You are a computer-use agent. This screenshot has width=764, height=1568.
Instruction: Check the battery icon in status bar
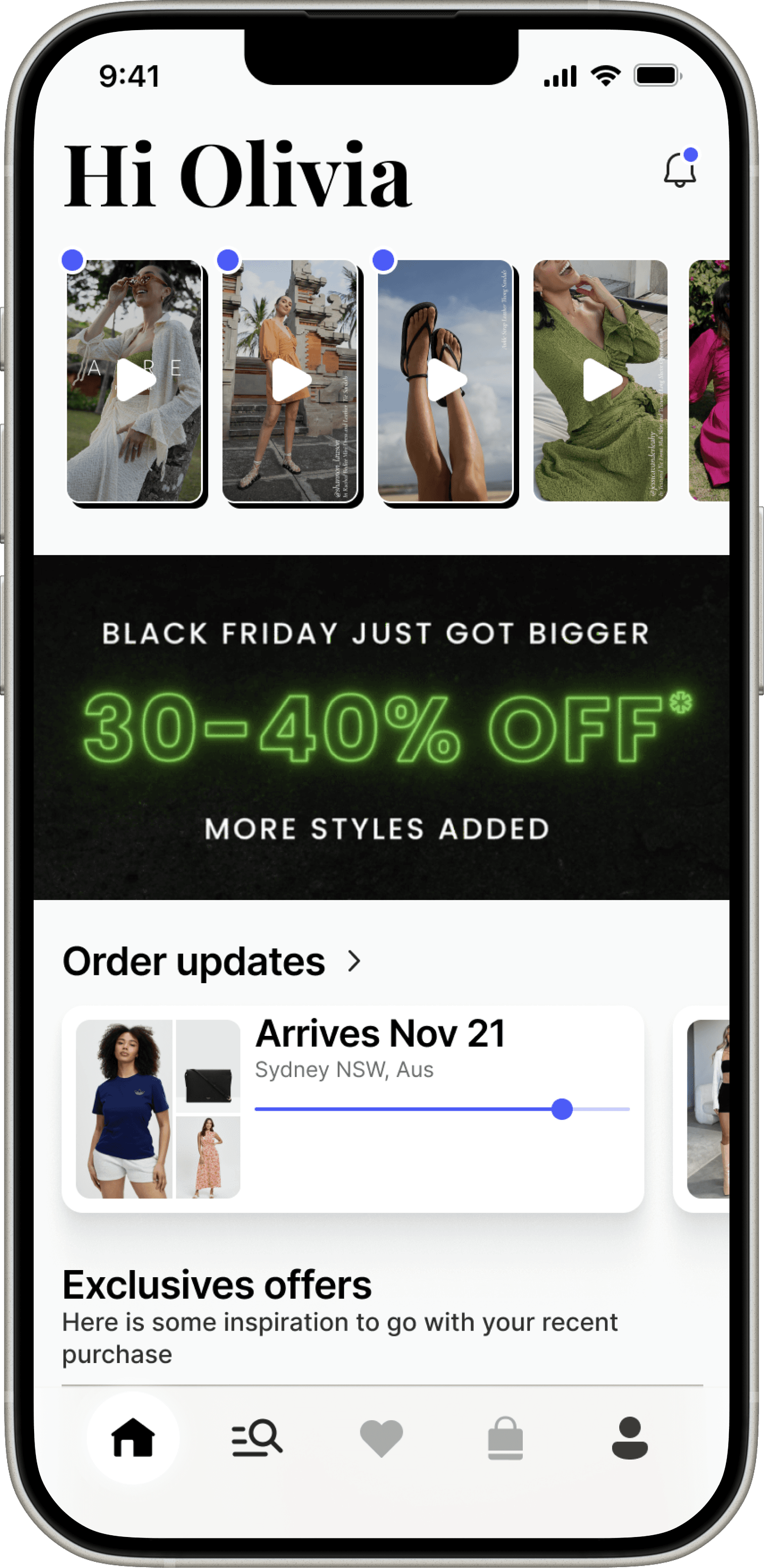coord(658,76)
